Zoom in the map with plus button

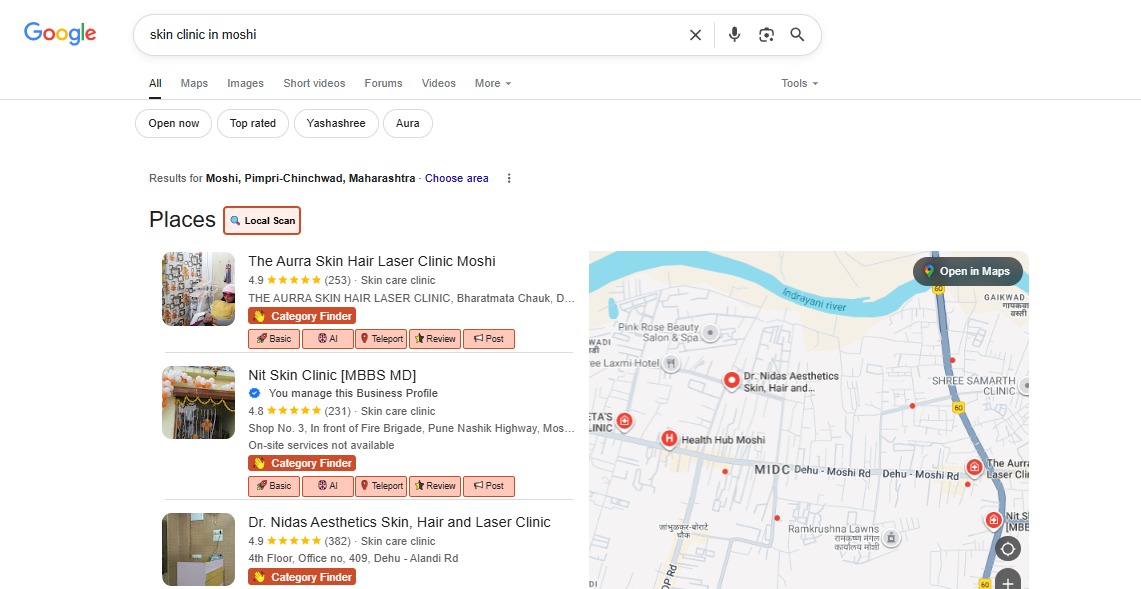1007,582
